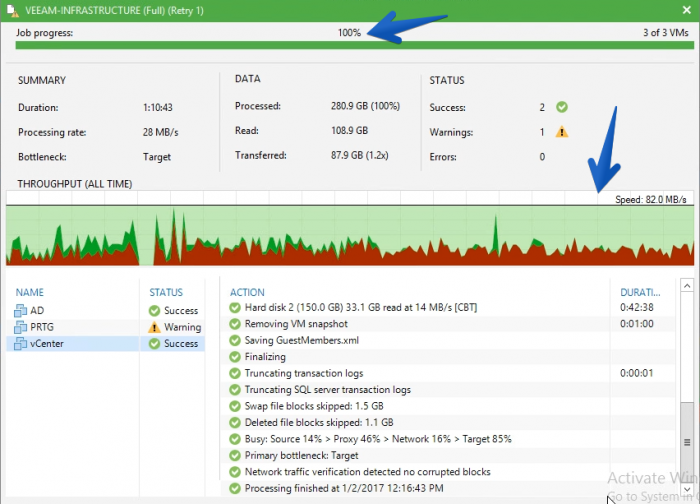Click 'Network traffic verification detected no corrupted blocks'
Image resolution: width=700 pixels, height=504 pixels.
(x=367, y=472)
